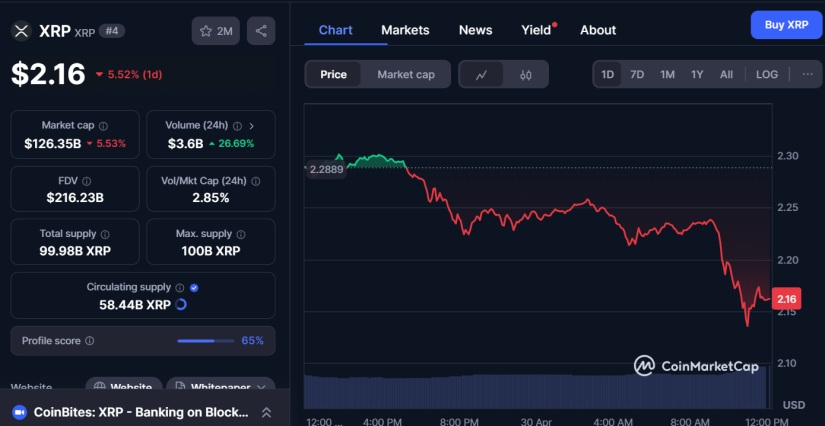Add XRP to watchlist with star button
825x426 pixels.
(x=215, y=31)
